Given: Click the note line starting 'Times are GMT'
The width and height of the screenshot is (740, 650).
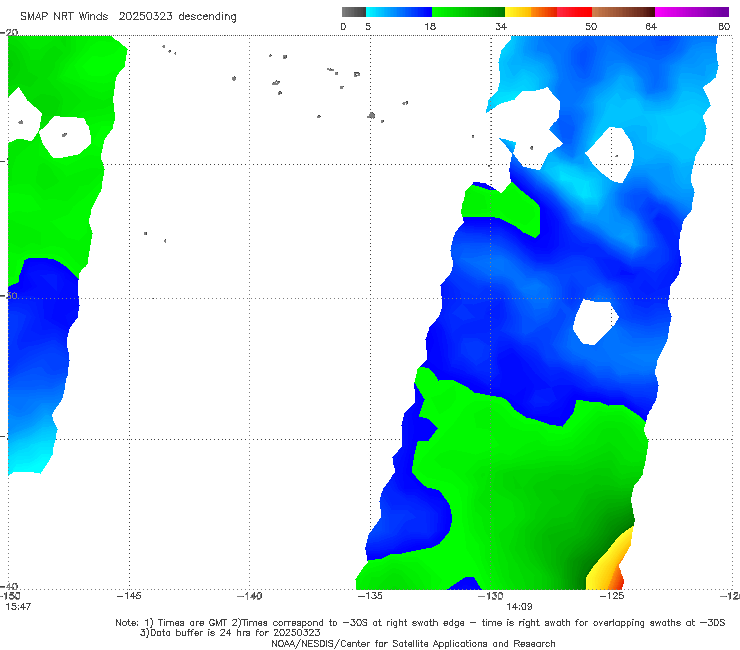Looking at the screenshot, I should pos(420,623).
